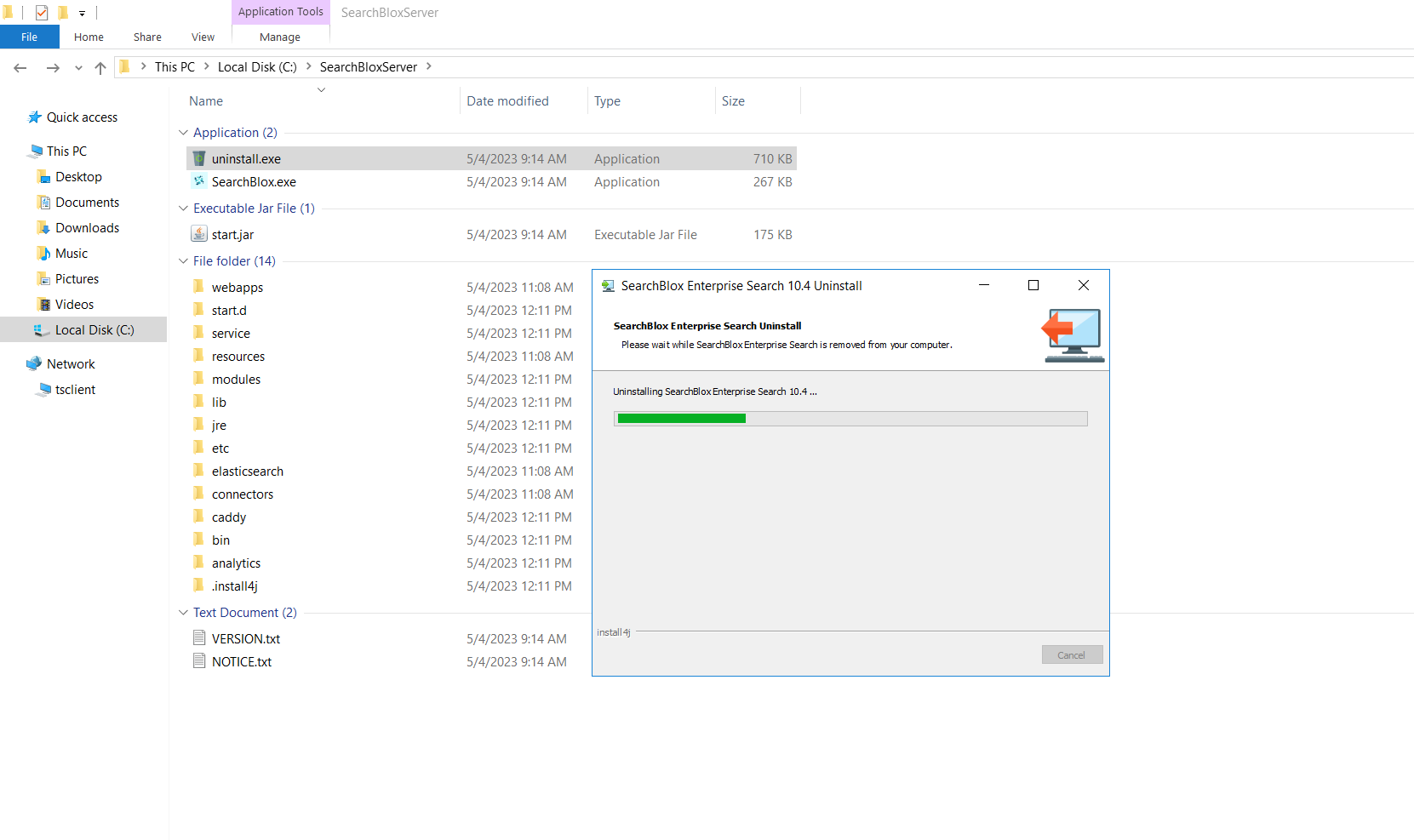Select the start.jar Java file icon
This screenshot has height=840, width=1414.
(199, 234)
